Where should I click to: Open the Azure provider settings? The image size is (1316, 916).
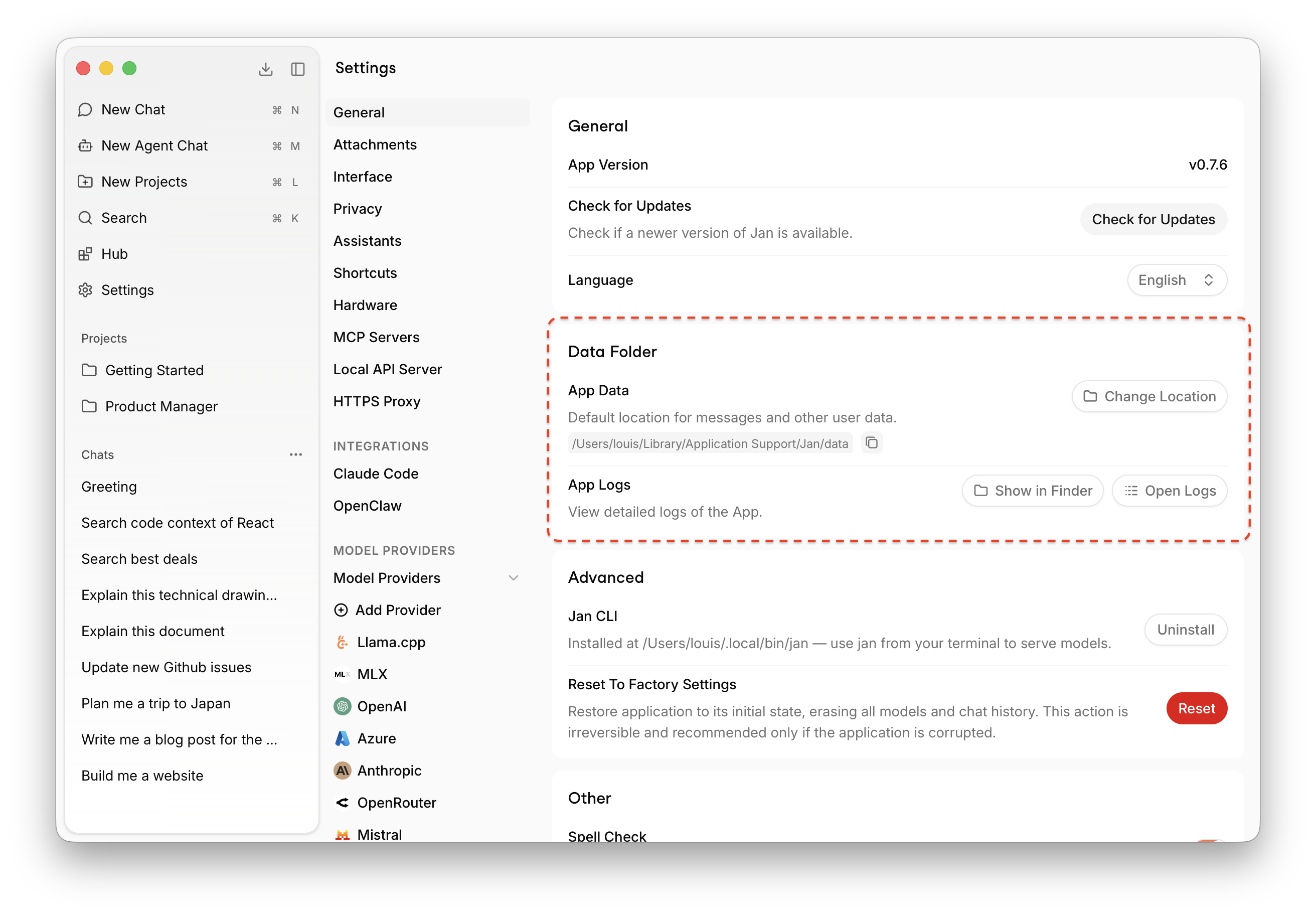[x=376, y=738]
